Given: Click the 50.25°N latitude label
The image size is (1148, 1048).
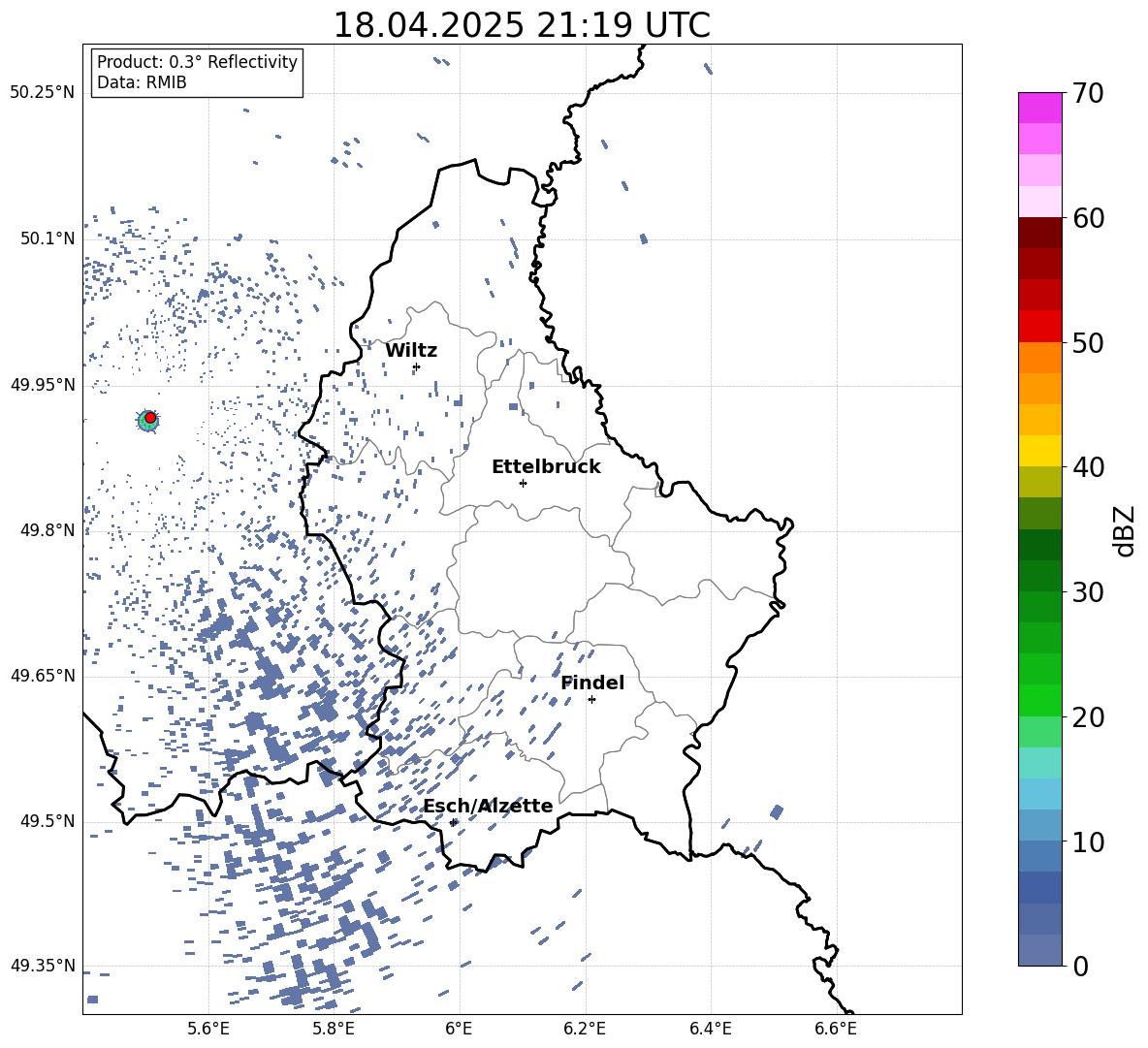Looking at the screenshot, I should [43, 93].
